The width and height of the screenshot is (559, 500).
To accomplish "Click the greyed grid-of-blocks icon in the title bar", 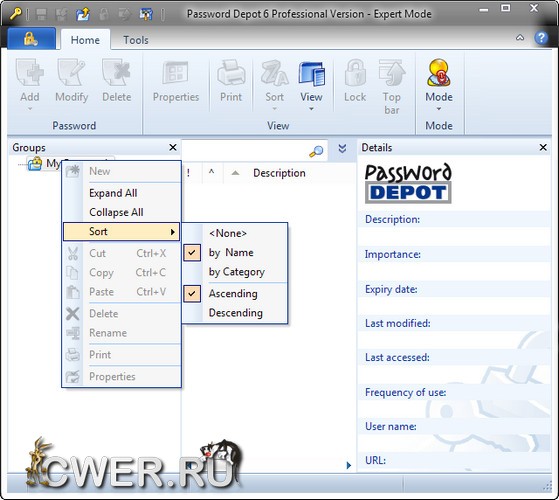I will 41,14.
